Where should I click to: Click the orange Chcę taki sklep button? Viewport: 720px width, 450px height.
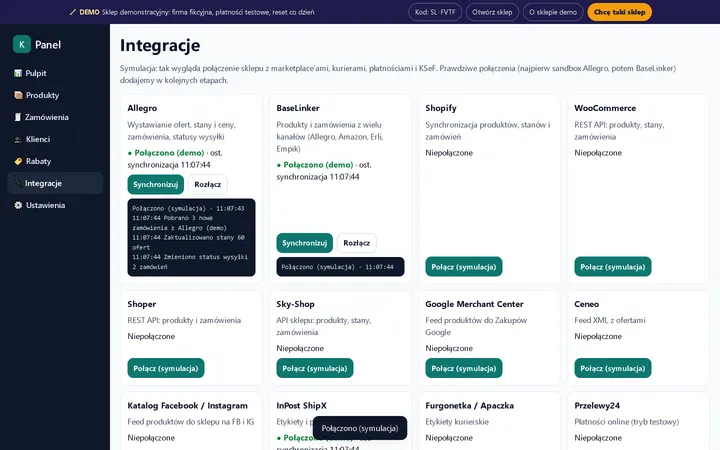click(619, 12)
